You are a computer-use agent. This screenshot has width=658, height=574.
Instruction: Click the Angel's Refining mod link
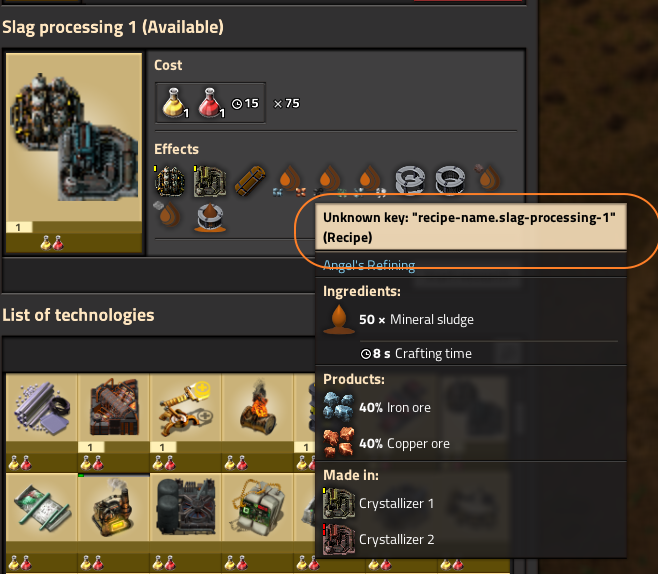[x=369, y=265]
